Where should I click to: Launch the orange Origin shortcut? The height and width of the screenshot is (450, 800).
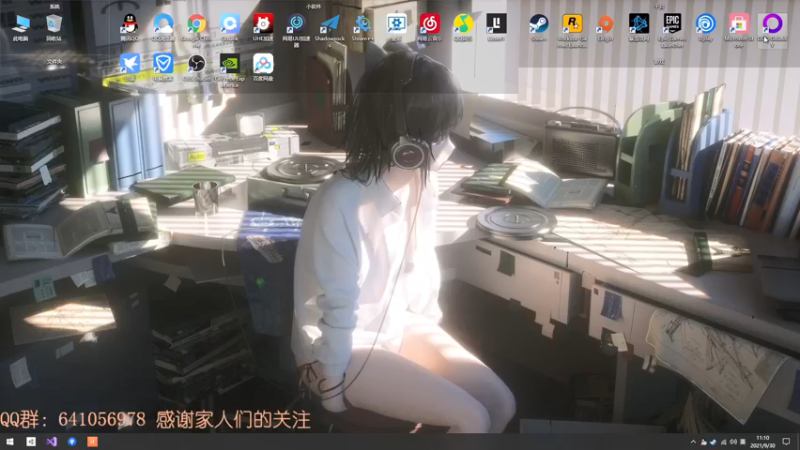pyautogui.click(x=605, y=27)
